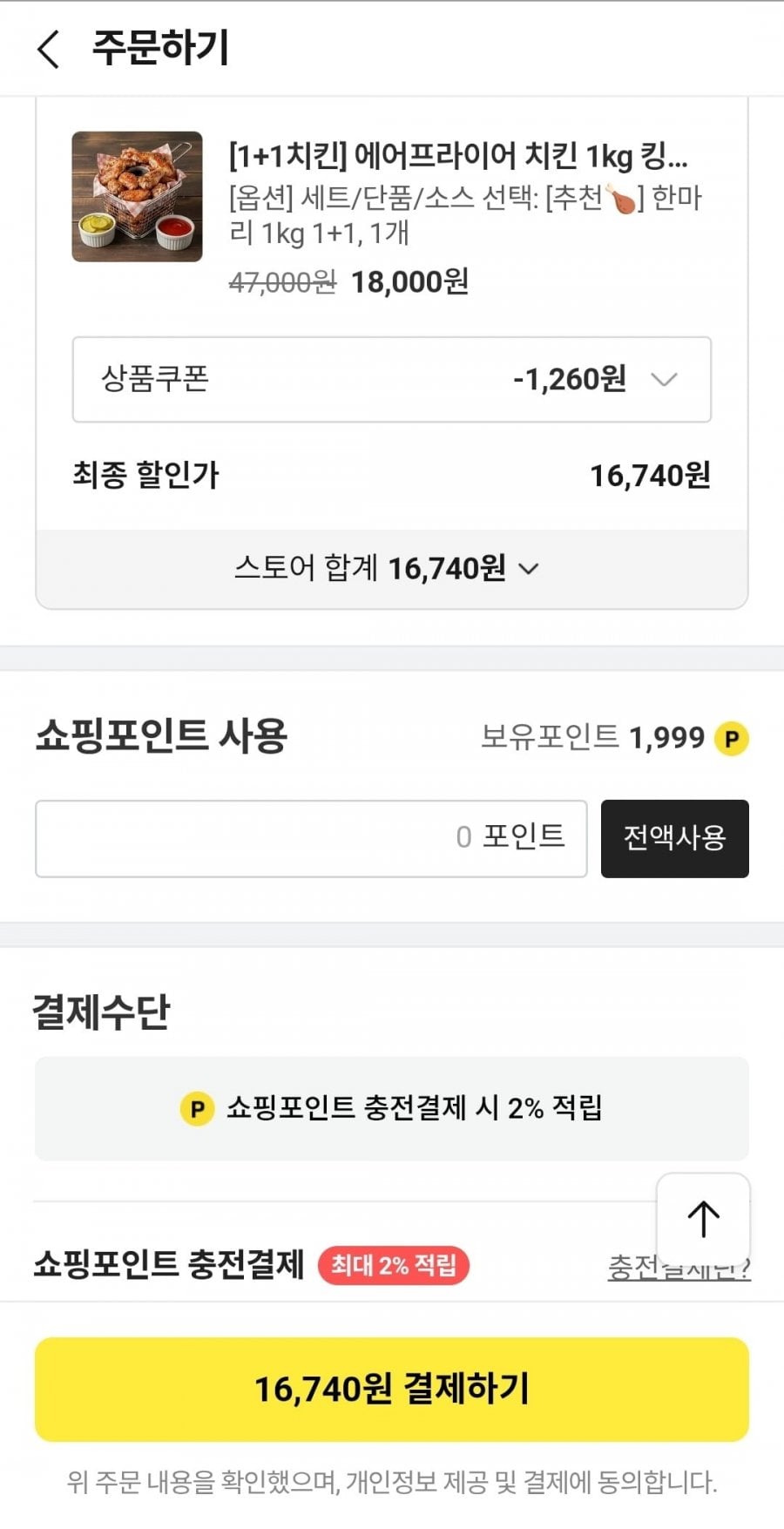Tap the yellow 16,740원 결제하기 button
This screenshot has width=784, height=1529.
392,1389
